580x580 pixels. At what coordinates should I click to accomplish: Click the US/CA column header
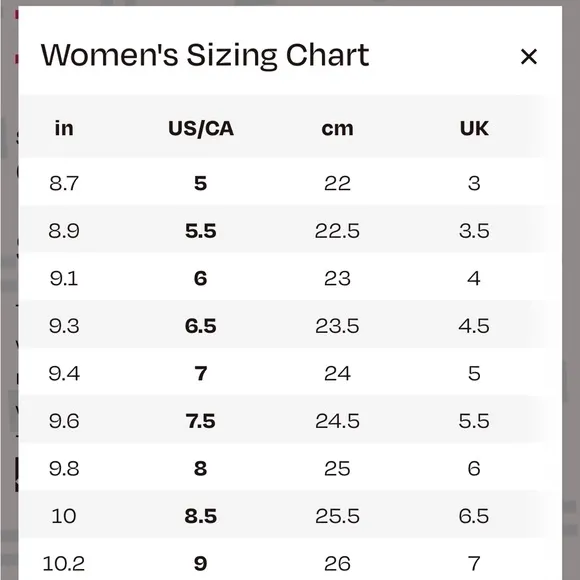pyautogui.click(x=201, y=128)
